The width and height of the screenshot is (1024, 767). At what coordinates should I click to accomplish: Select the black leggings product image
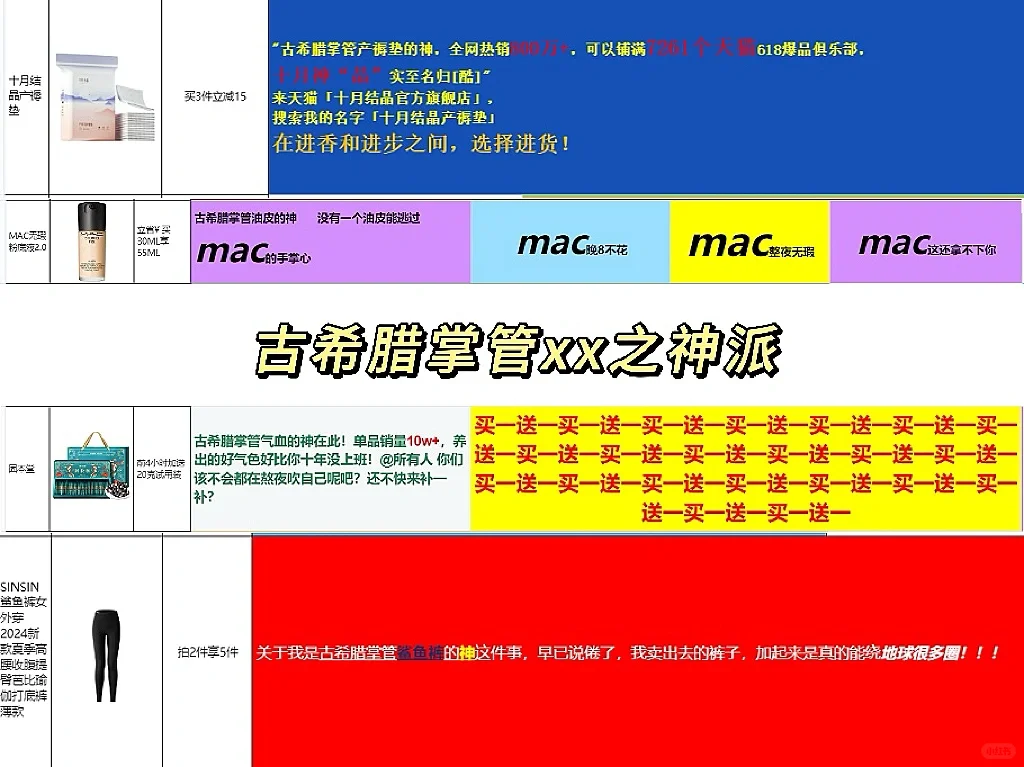pyautogui.click(x=106, y=655)
